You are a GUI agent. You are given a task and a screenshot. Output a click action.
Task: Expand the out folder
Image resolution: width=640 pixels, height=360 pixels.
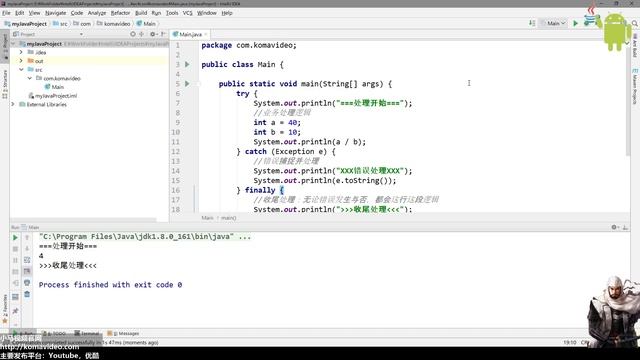[x=21, y=61]
